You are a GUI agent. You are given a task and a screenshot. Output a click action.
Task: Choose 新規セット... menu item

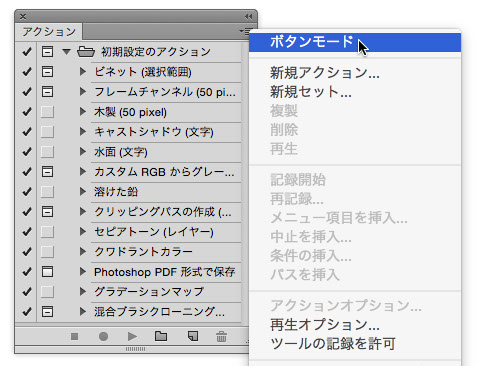coord(355,92)
